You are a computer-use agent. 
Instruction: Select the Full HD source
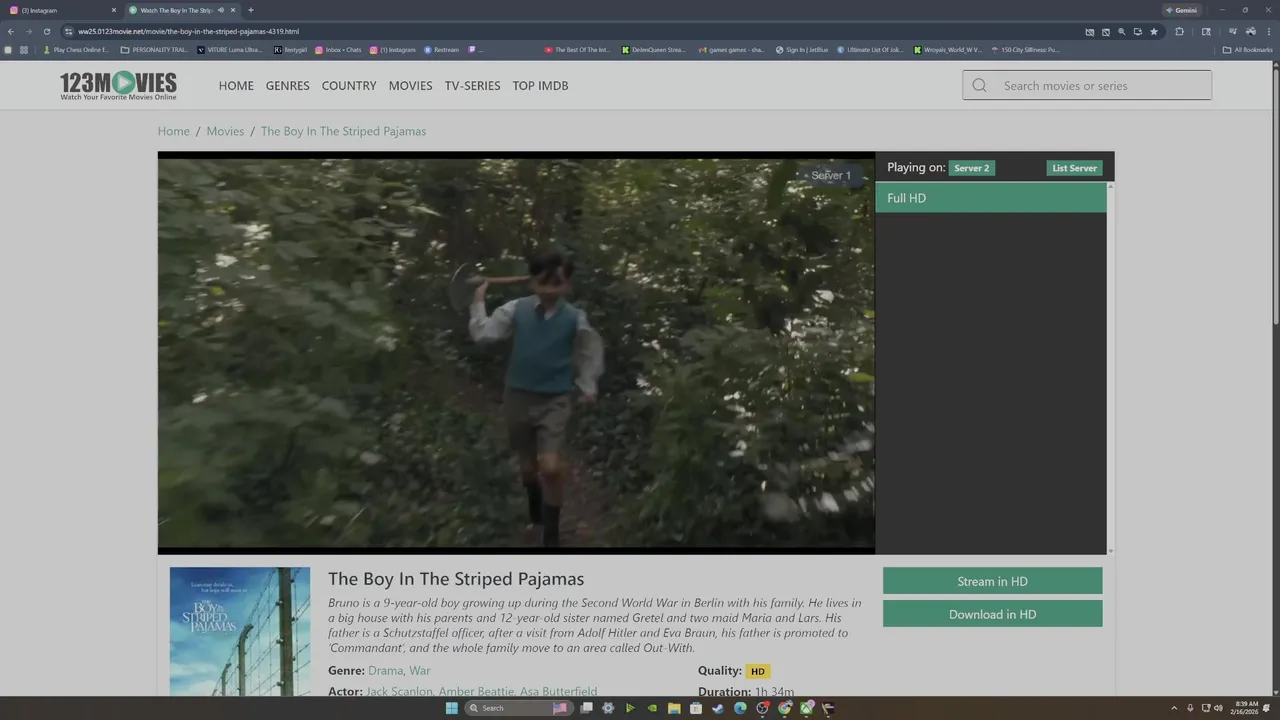[991, 198]
